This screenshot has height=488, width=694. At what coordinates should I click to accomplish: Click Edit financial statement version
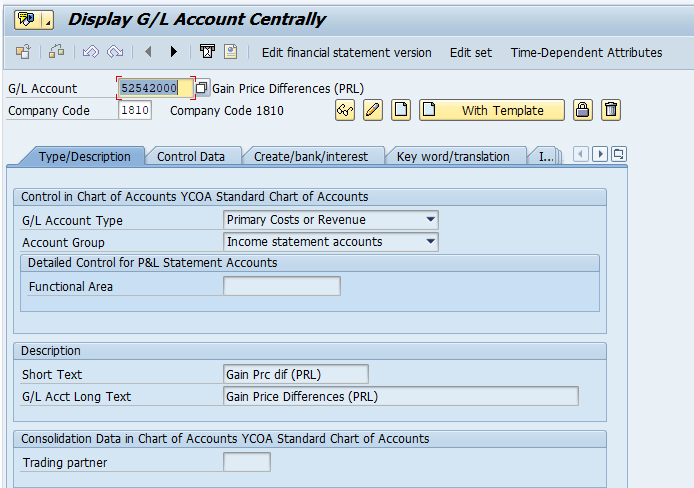346,52
